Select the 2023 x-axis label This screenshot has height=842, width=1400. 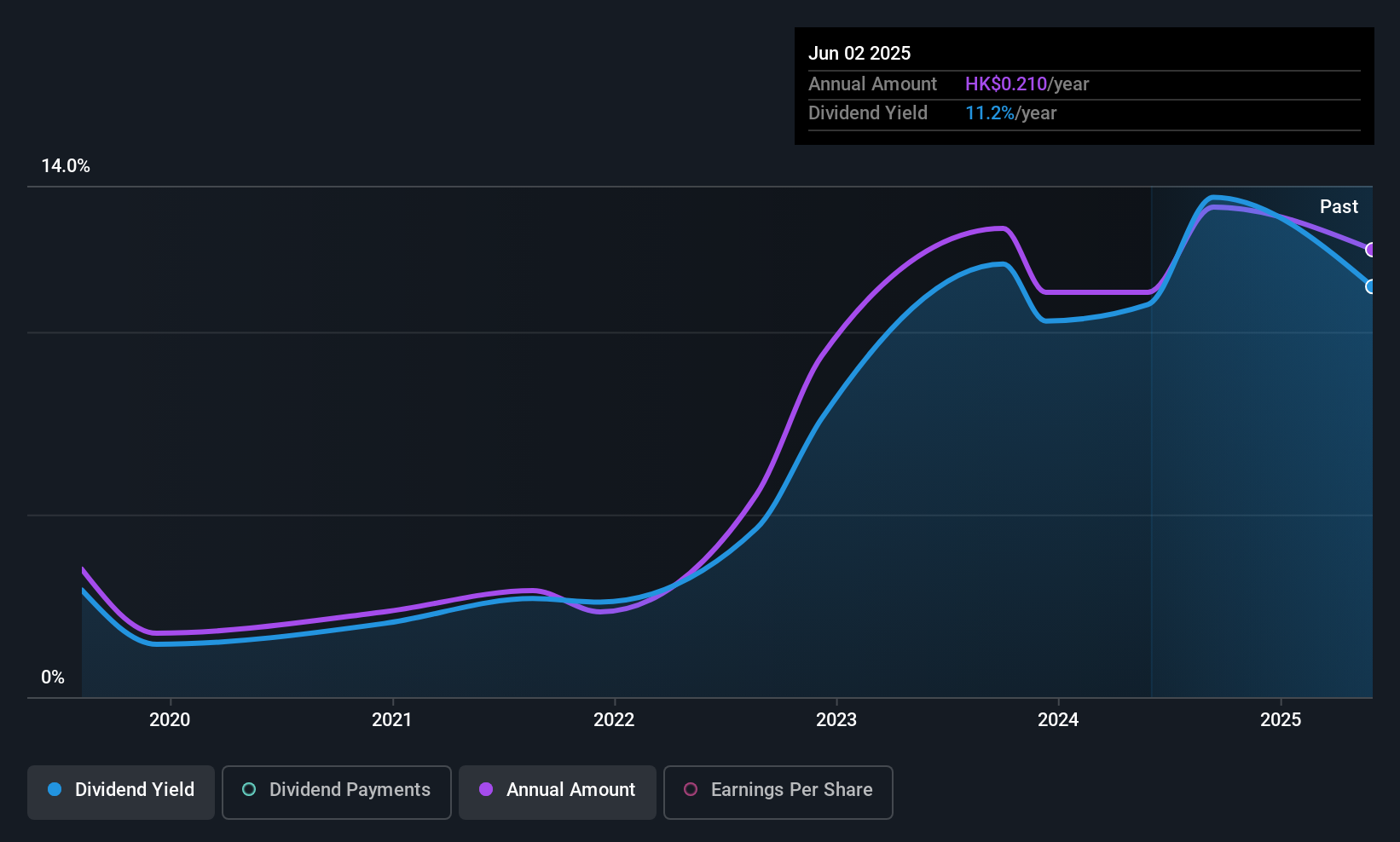pyautogui.click(x=836, y=719)
